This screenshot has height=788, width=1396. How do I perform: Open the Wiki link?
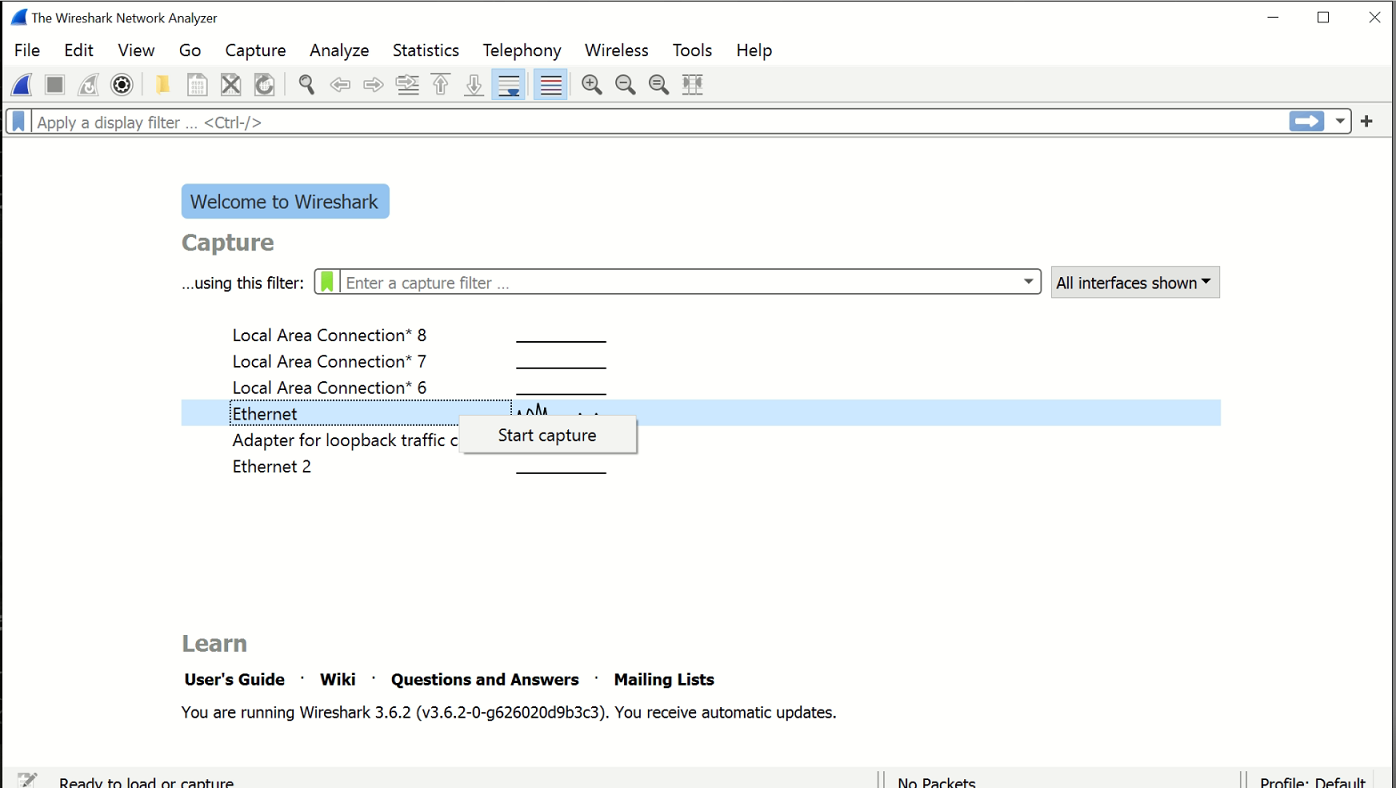tap(338, 679)
